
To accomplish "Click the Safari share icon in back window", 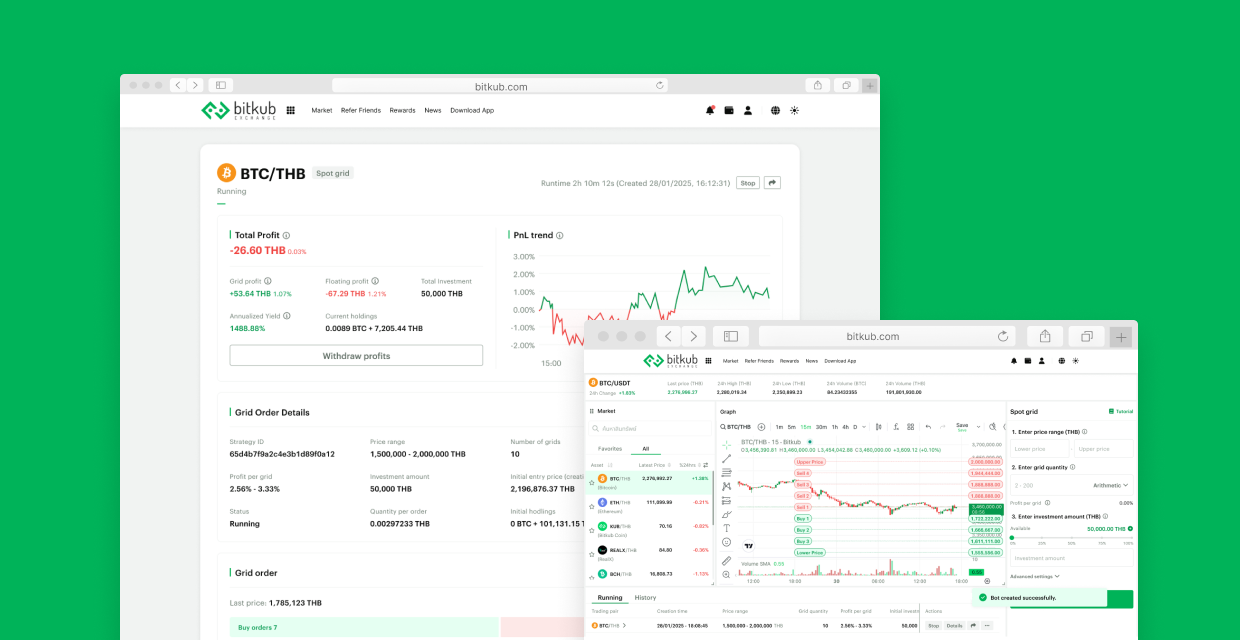I will tap(818, 86).
